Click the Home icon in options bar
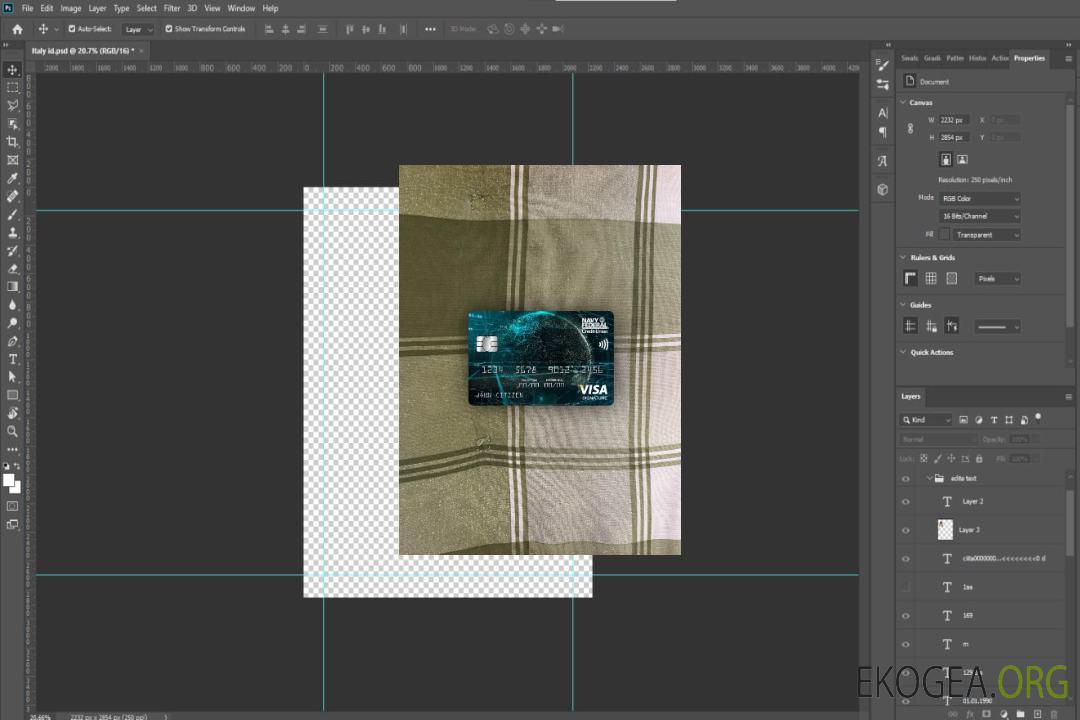 tap(17, 29)
